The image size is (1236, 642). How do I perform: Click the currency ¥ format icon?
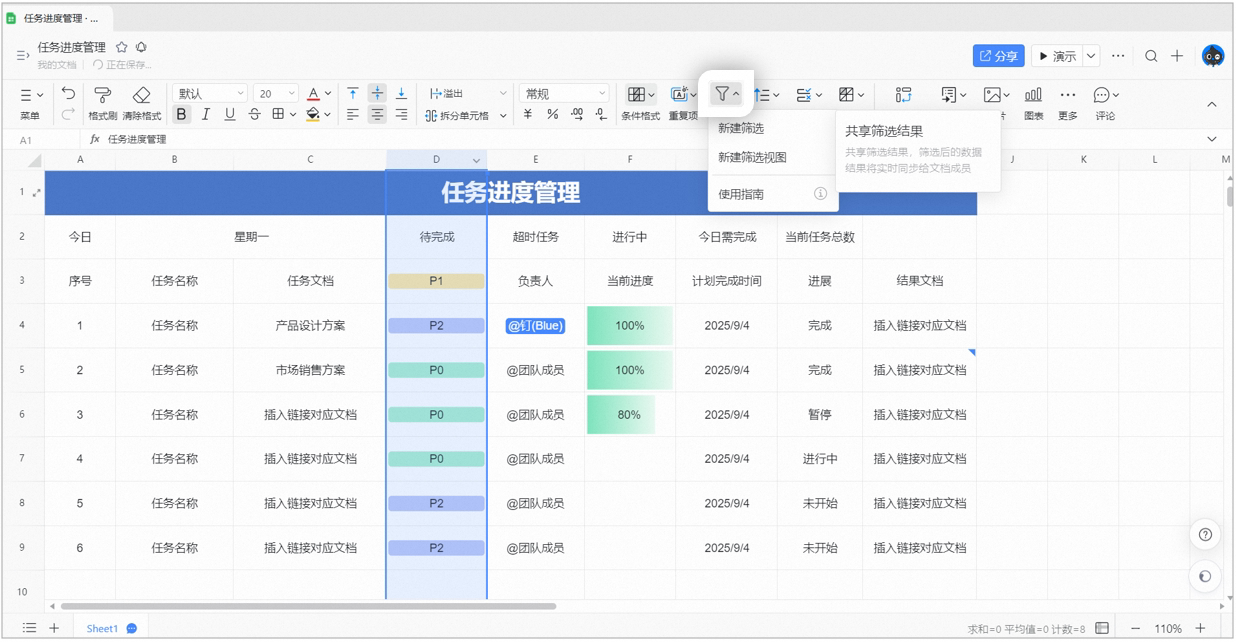[528, 115]
